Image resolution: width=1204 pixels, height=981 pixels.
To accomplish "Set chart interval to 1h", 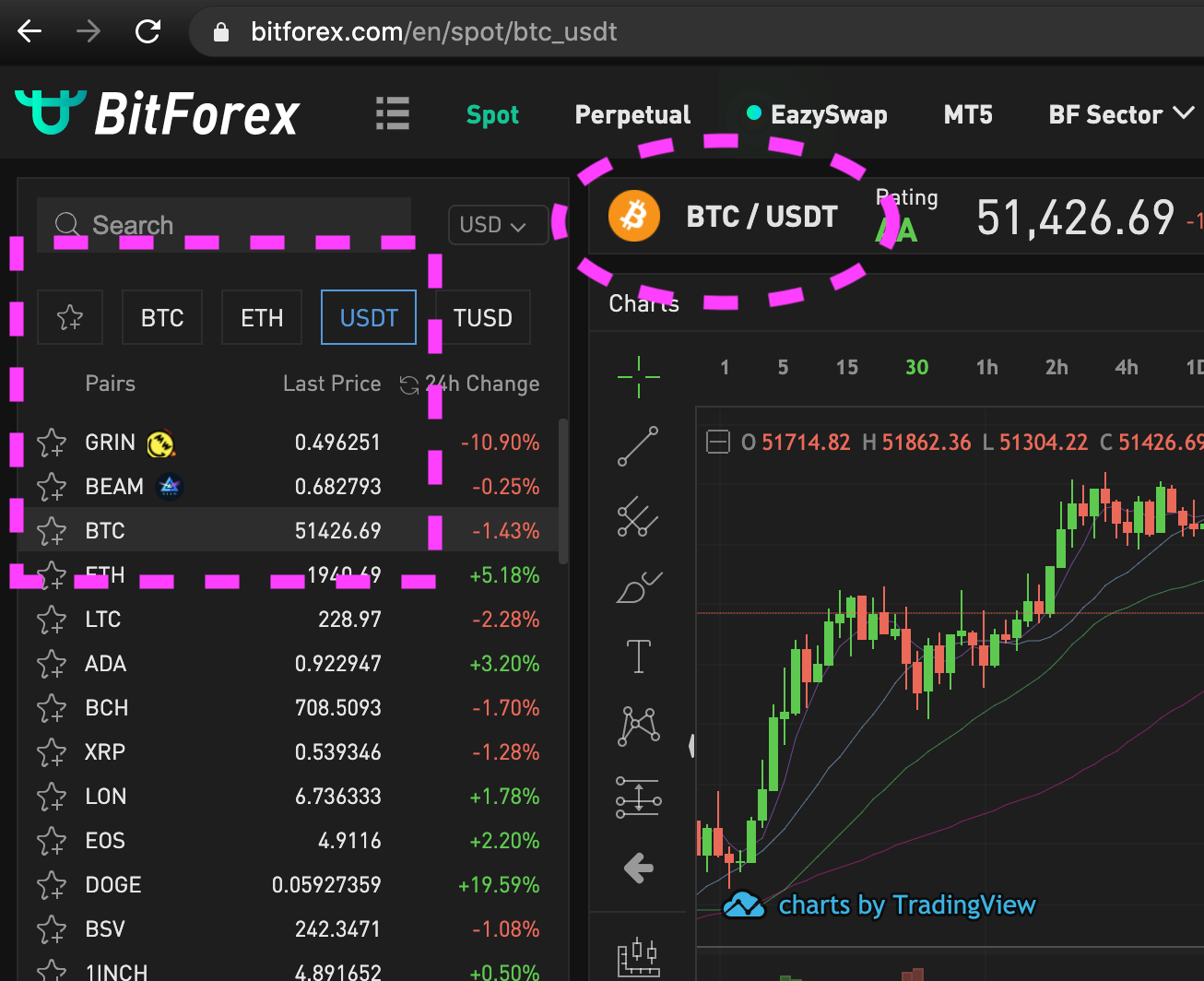I will (x=986, y=367).
